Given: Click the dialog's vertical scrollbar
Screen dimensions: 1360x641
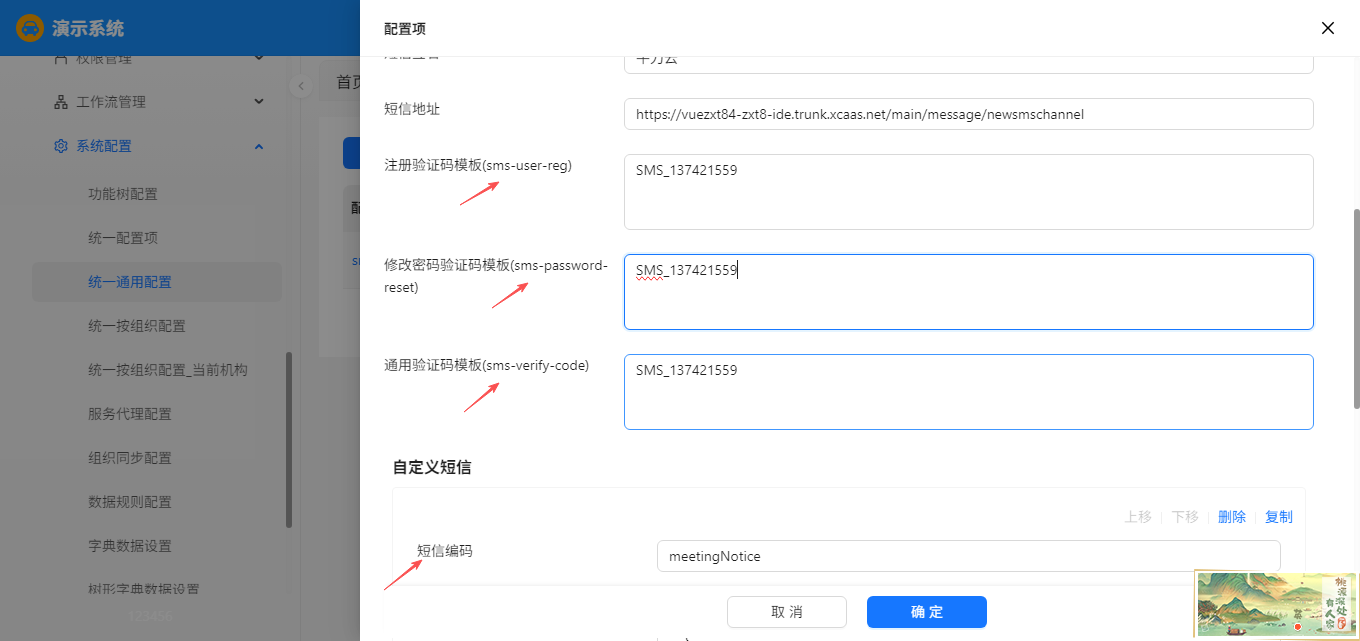Looking at the screenshot, I should [x=1355, y=308].
